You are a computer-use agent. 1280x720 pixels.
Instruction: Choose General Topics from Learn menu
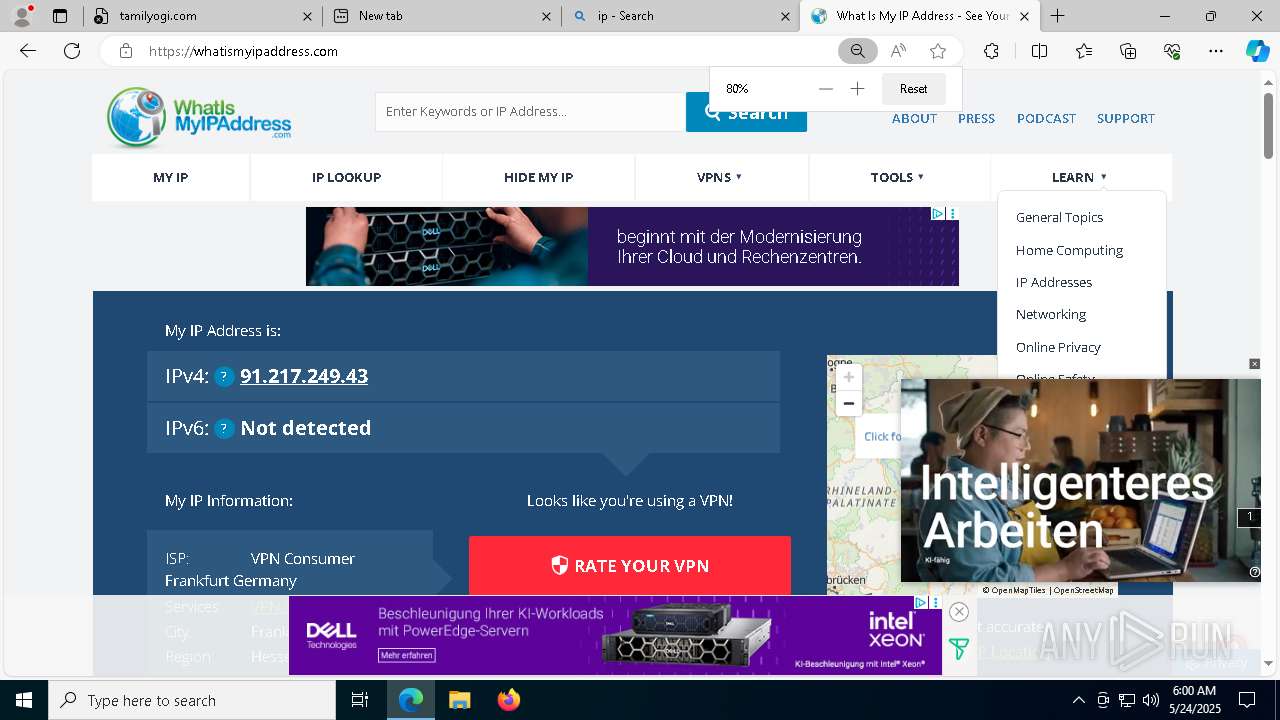(1059, 217)
